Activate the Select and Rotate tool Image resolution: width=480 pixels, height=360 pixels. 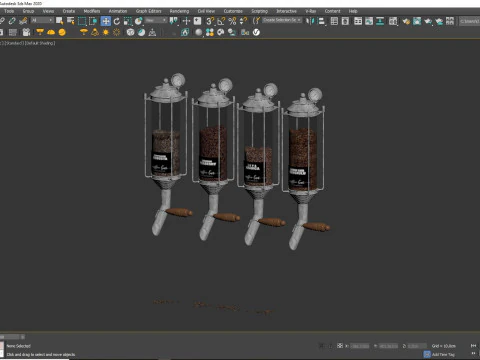coord(117,21)
